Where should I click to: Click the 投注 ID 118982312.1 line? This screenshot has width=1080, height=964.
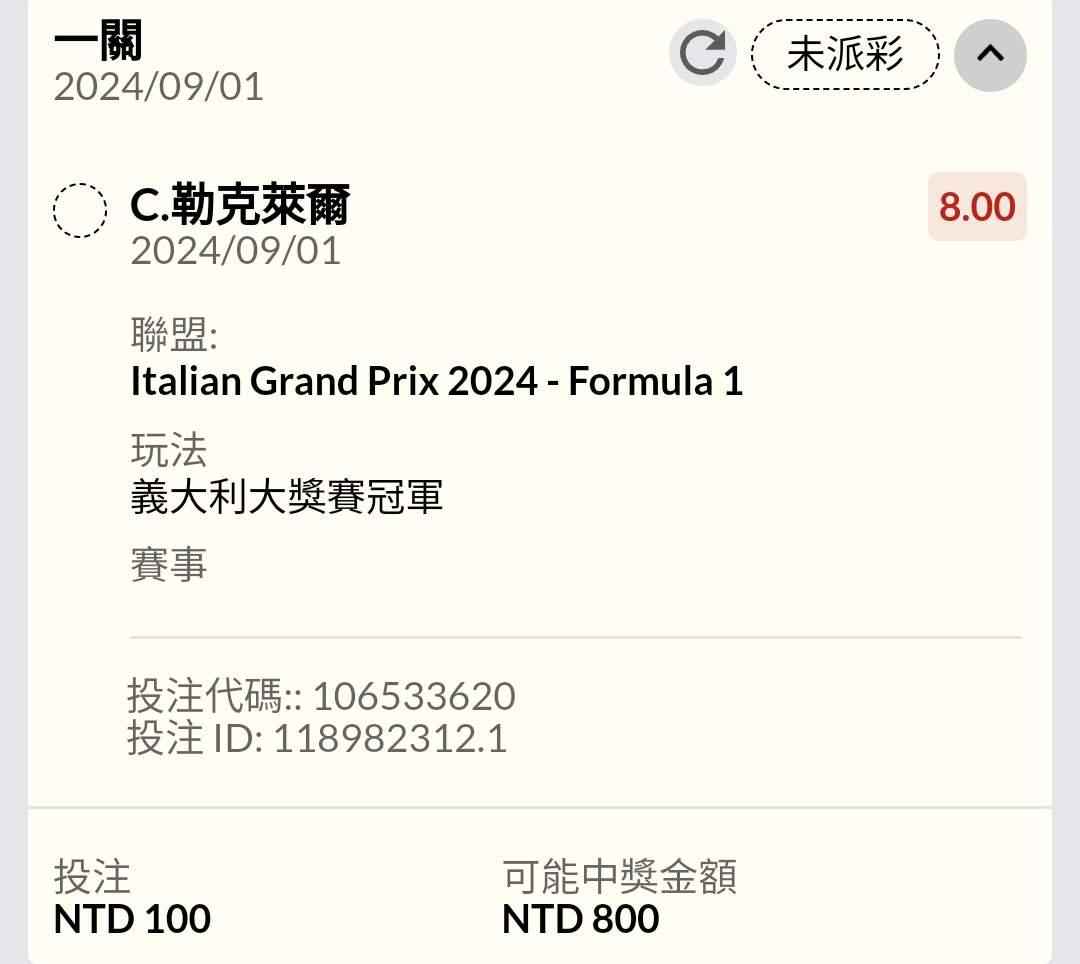pos(317,739)
